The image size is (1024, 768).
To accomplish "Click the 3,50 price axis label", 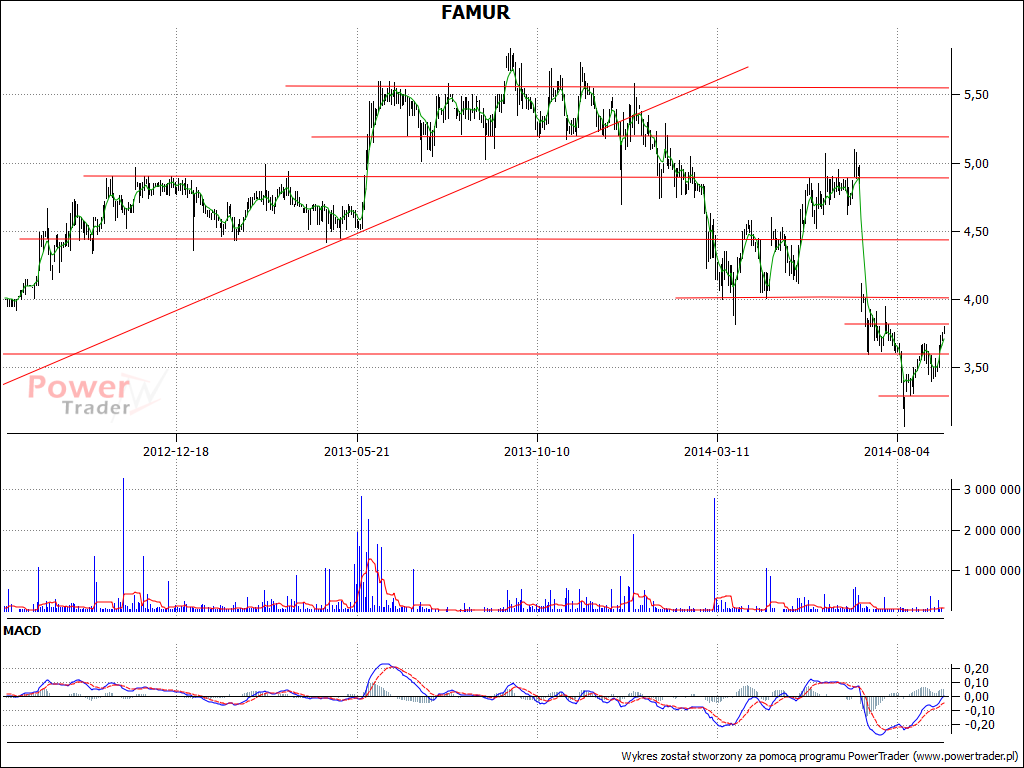I will [x=976, y=368].
